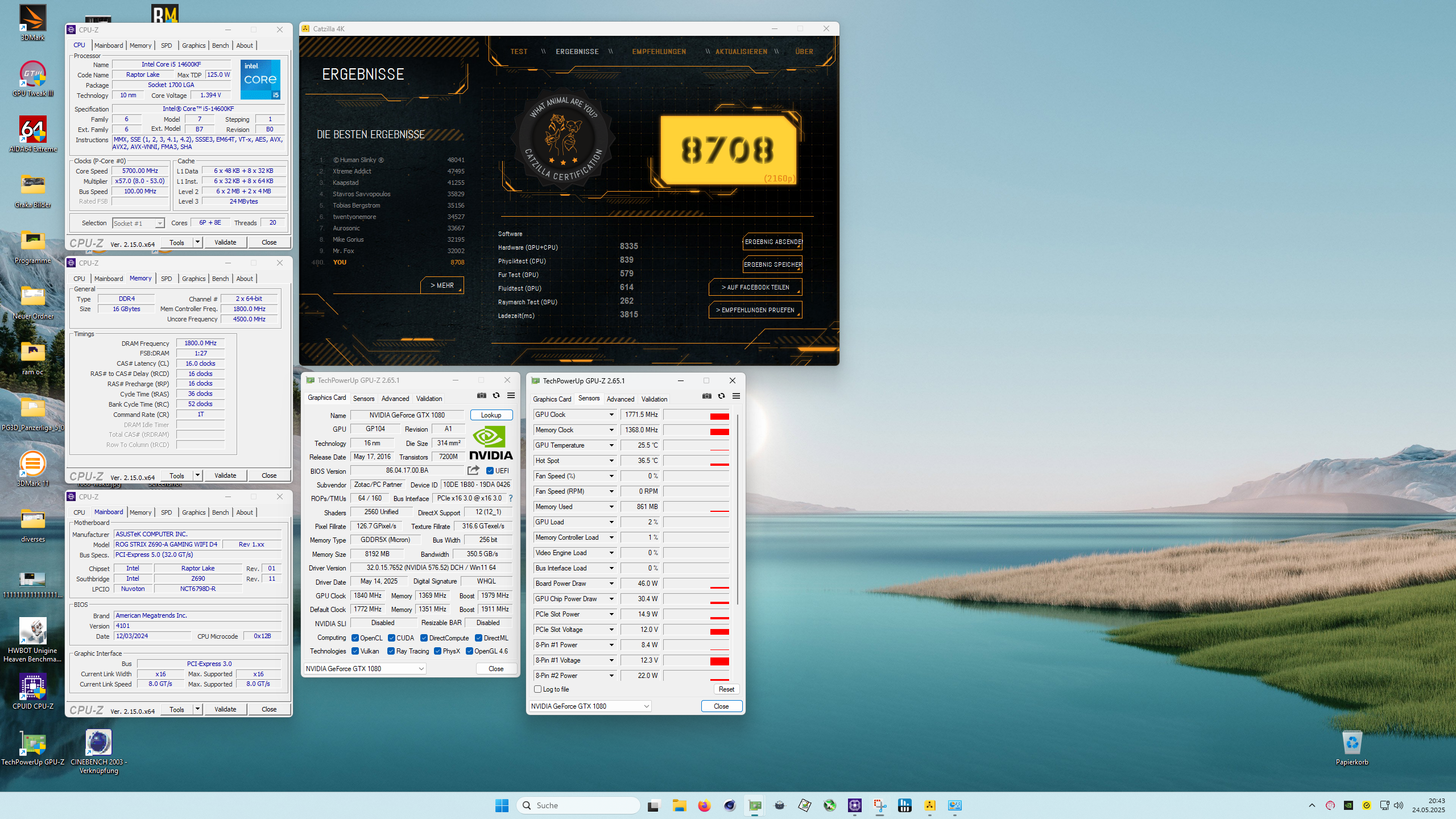Toggle the OpenCL checkbox

coord(355,638)
